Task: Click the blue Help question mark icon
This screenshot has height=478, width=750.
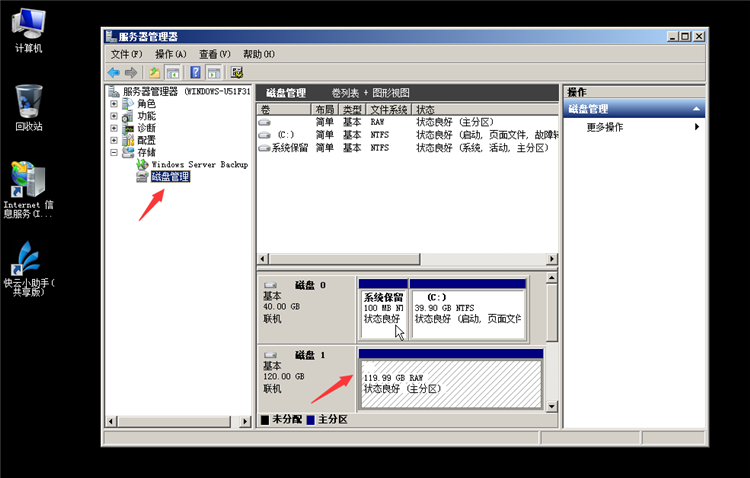Action: click(x=196, y=72)
